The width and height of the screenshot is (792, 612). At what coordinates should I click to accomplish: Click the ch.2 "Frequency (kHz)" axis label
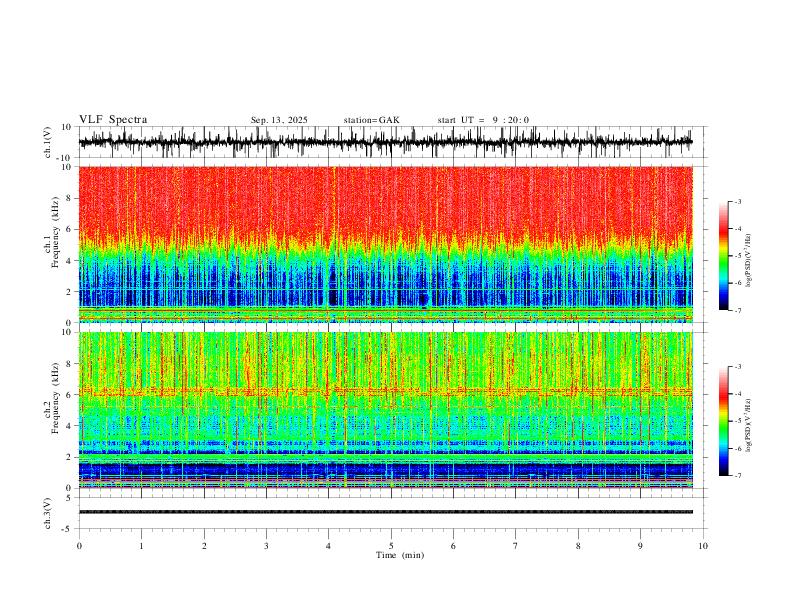[x=56, y=398]
